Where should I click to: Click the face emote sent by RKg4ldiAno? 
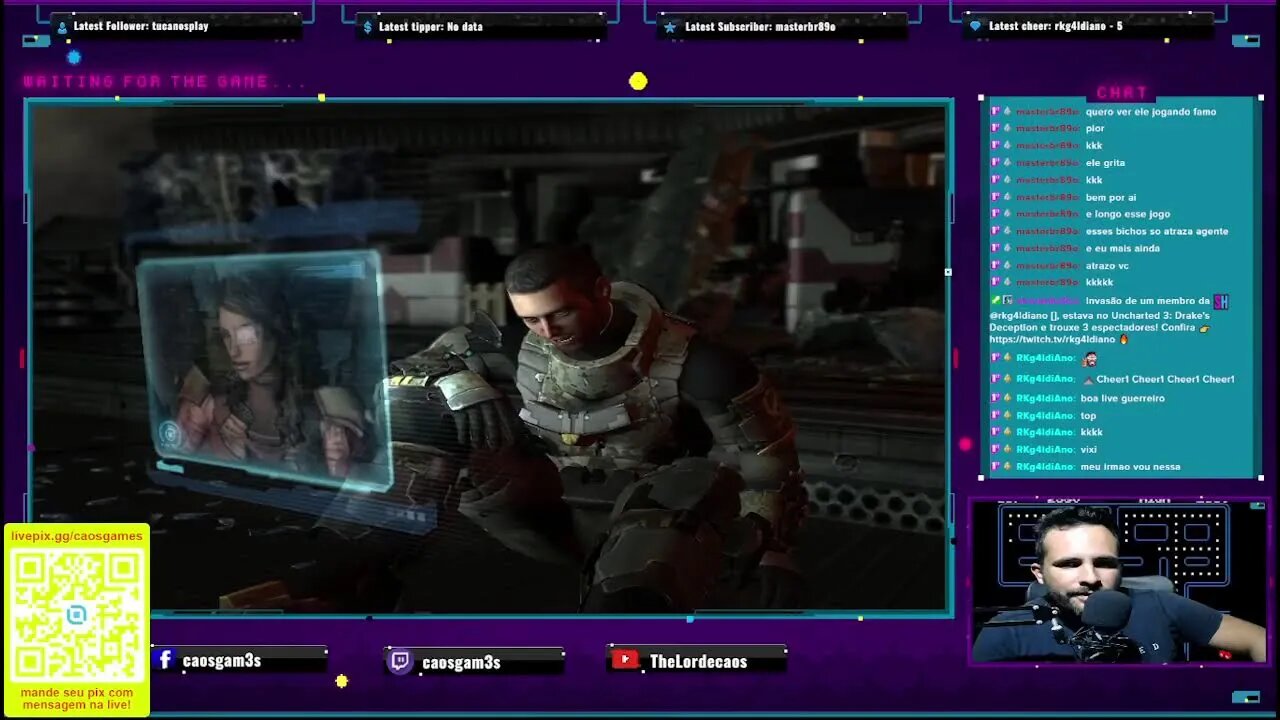(x=1090, y=358)
